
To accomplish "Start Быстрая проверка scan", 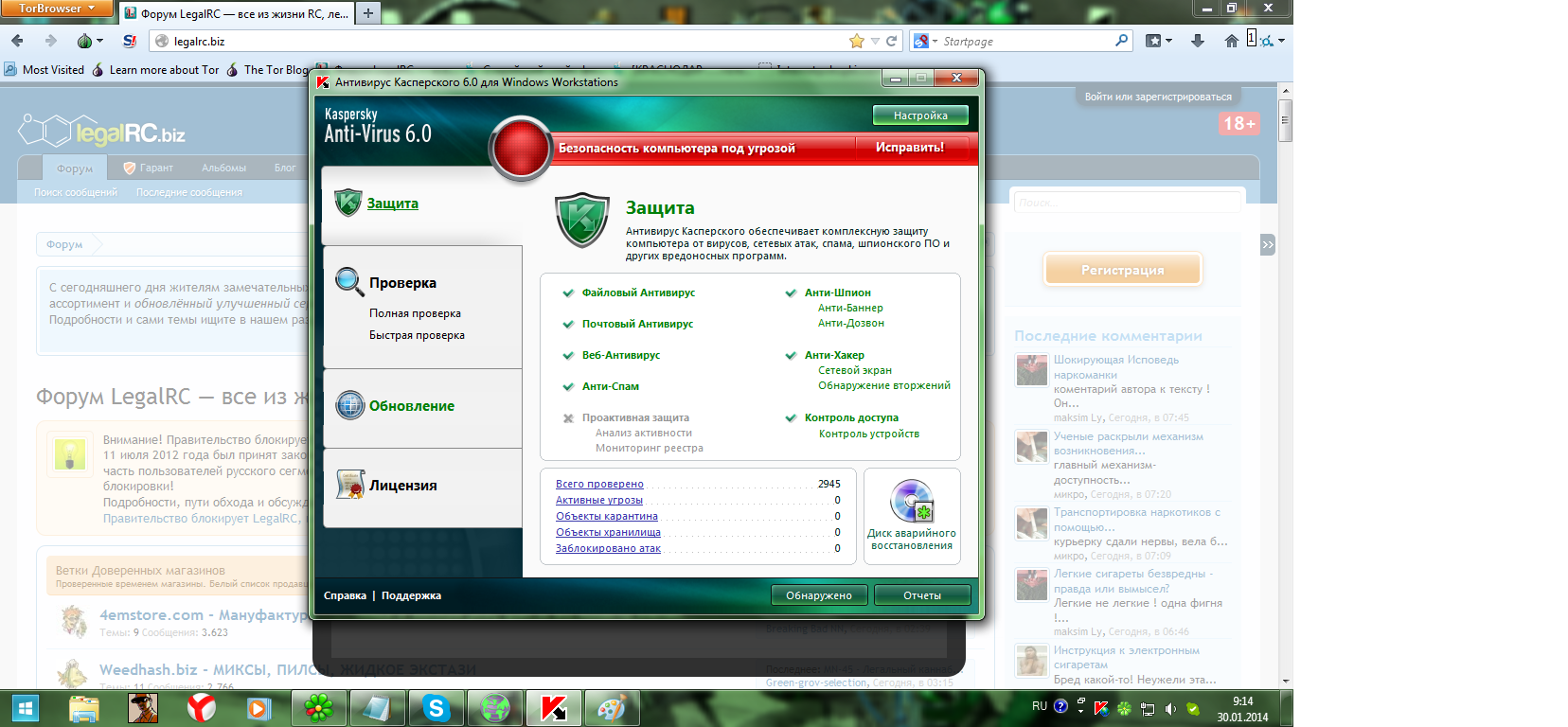I will point(417,335).
